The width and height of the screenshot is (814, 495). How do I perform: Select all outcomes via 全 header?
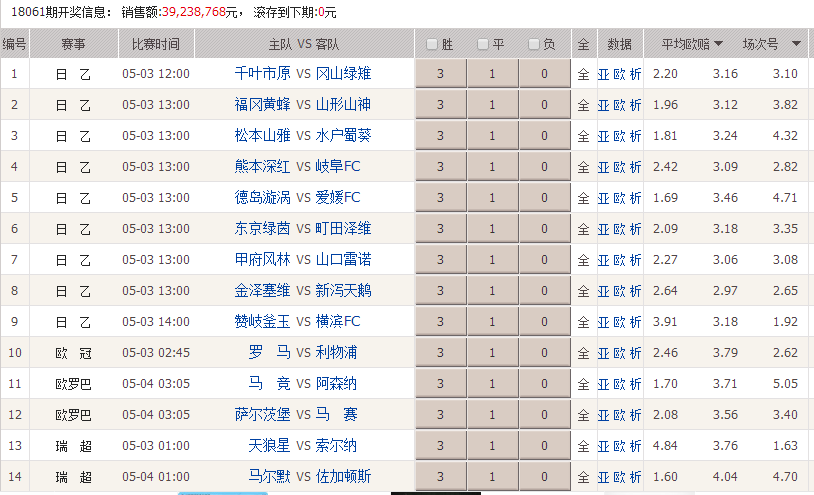(x=584, y=44)
